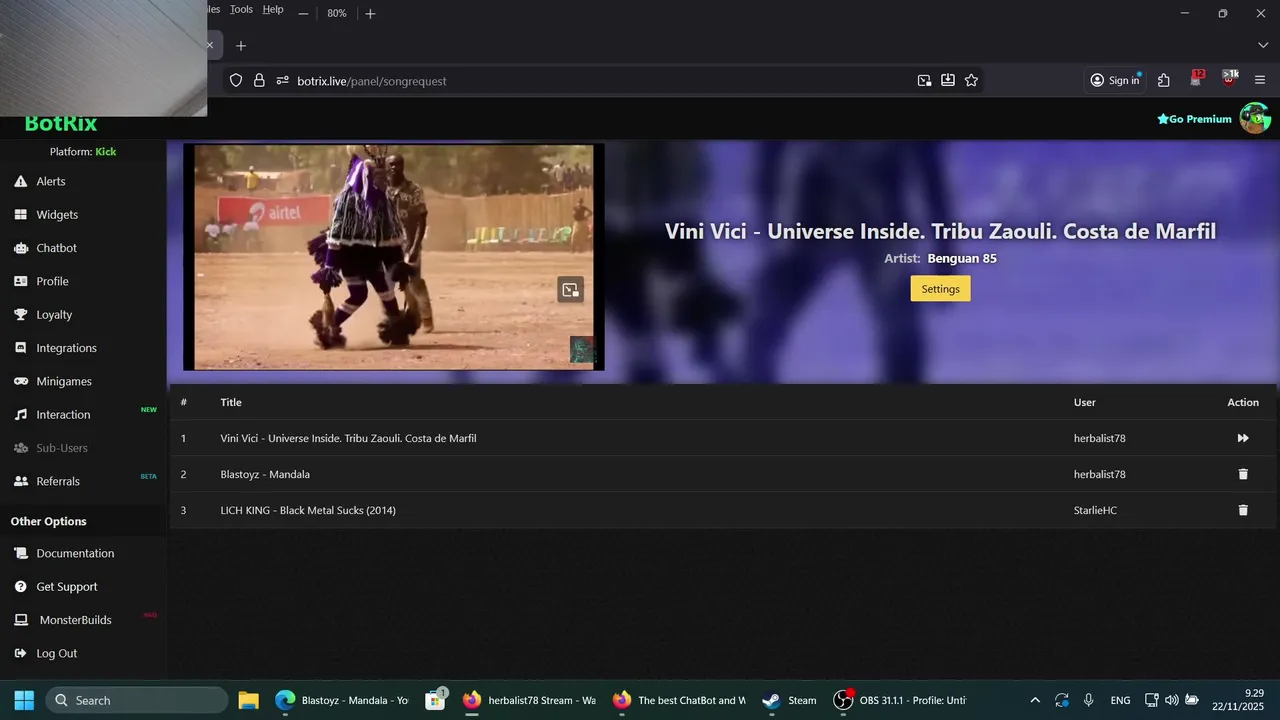Click the Picture-in-Picture icon in address bar
The width and height of the screenshot is (1280, 720).
pos(924,80)
